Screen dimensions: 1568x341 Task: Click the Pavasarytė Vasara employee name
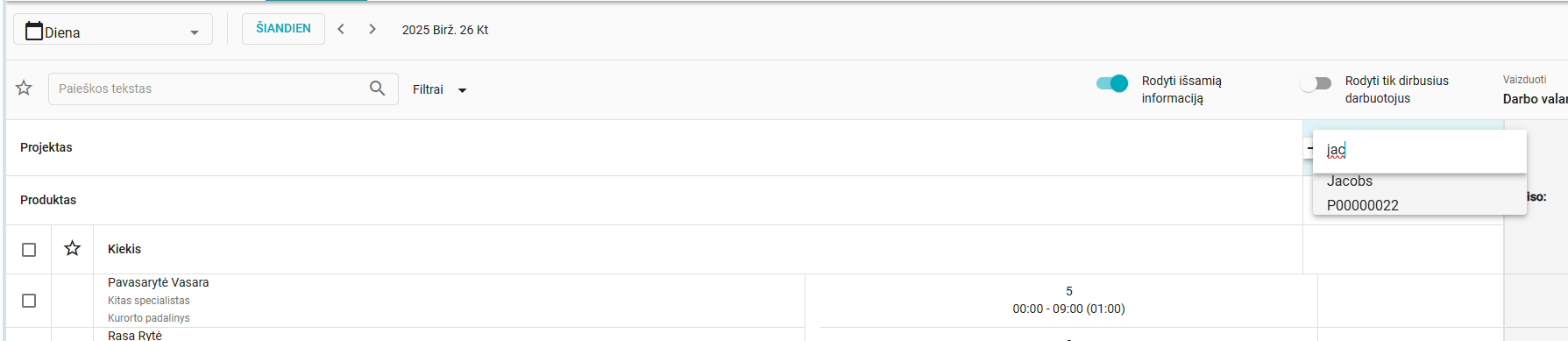click(159, 282)
